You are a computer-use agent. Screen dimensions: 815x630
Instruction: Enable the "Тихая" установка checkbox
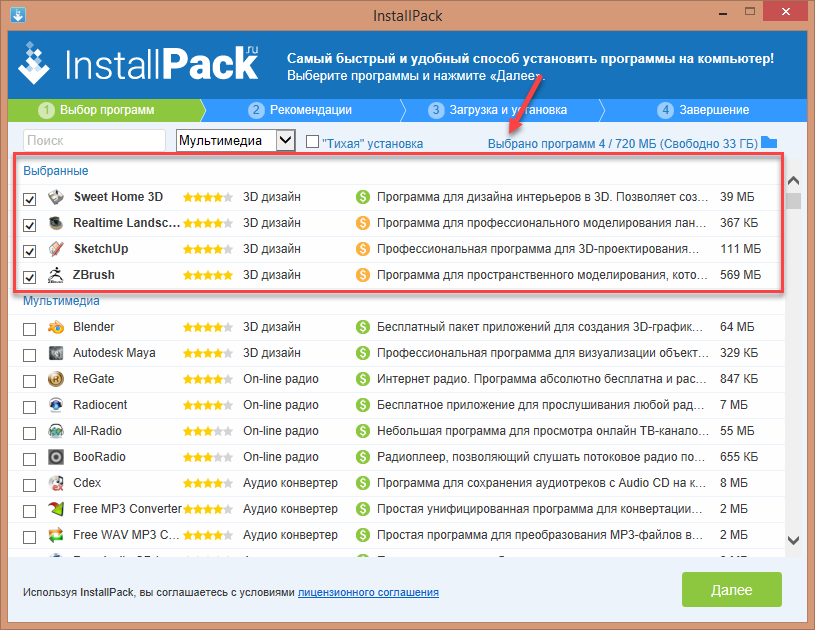pyautogui.click(x=313, y=142)
